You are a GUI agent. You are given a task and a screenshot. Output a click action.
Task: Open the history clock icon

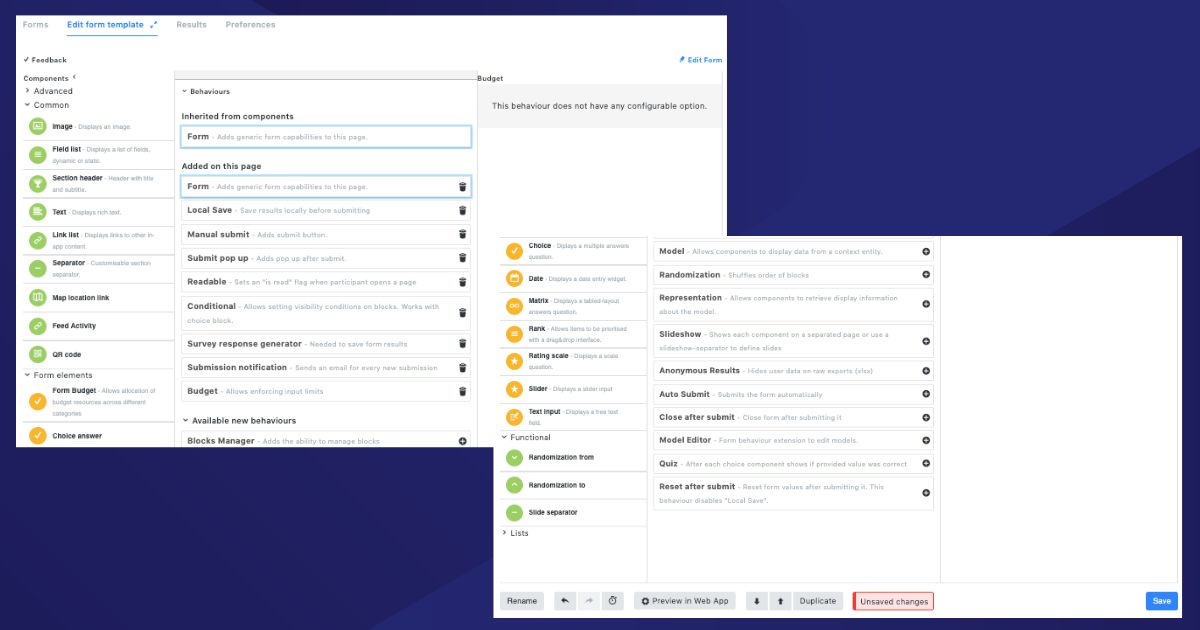613,601
